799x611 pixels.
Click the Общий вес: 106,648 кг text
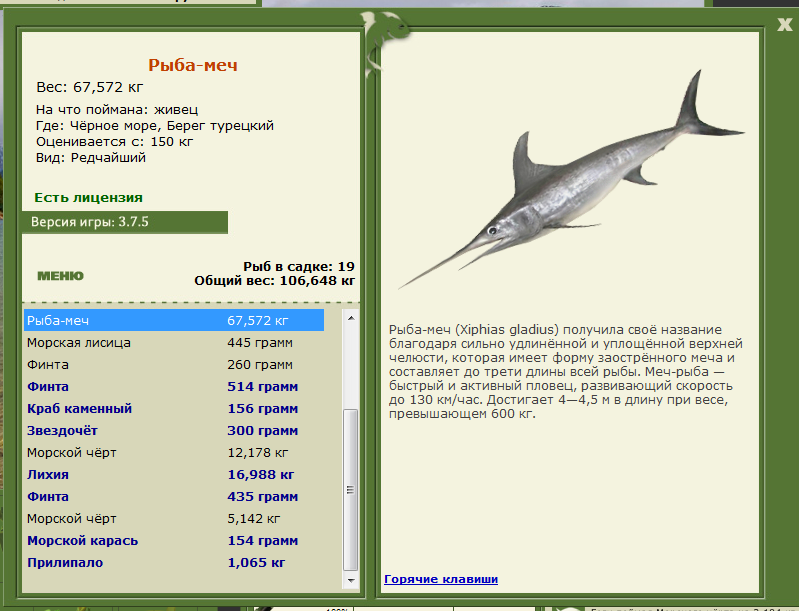274,281
